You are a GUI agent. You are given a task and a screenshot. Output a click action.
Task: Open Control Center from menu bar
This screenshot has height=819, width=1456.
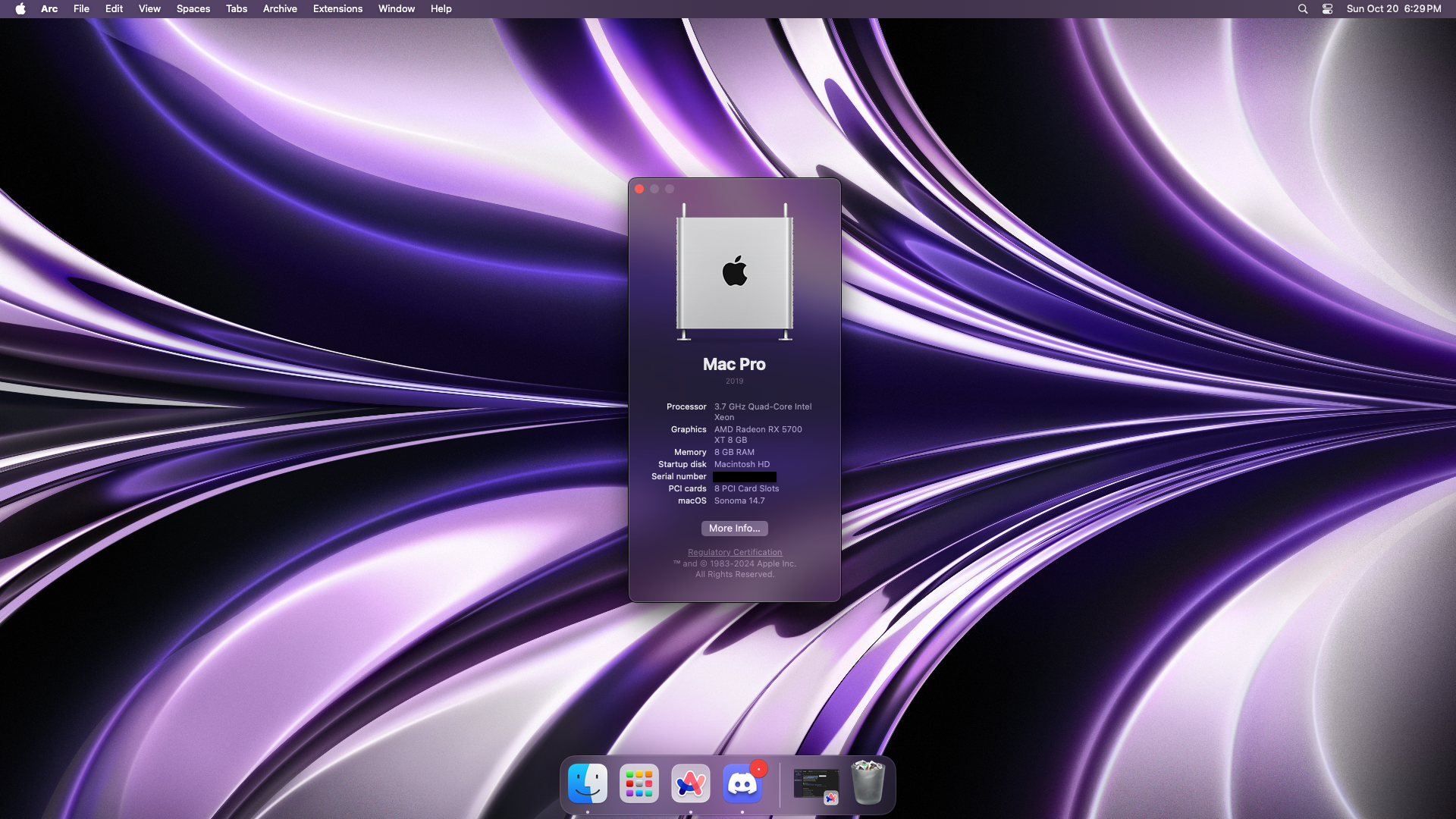click(x=1327, y=9)
